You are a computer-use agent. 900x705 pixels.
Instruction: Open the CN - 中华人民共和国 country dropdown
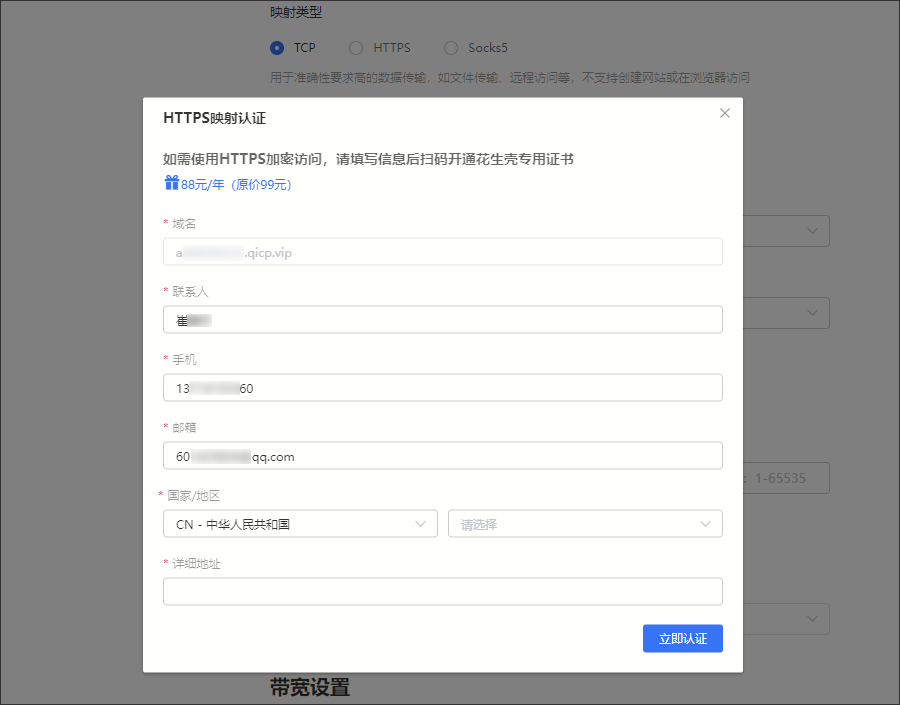click(300, 524)
